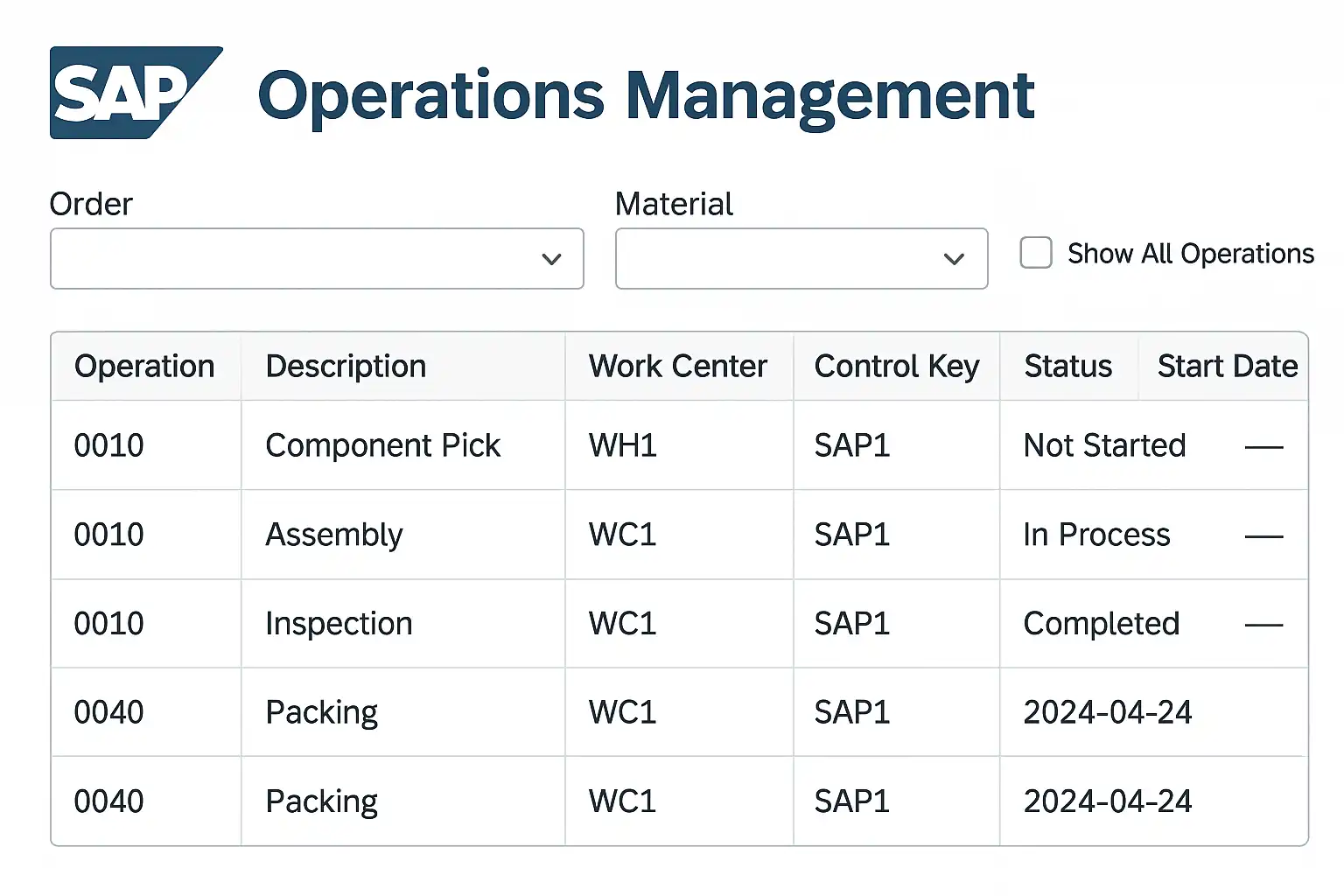Select the Work Center column header
This screenshot has width=1344, height=896.
pyautogui.click(x=677, y=367)
